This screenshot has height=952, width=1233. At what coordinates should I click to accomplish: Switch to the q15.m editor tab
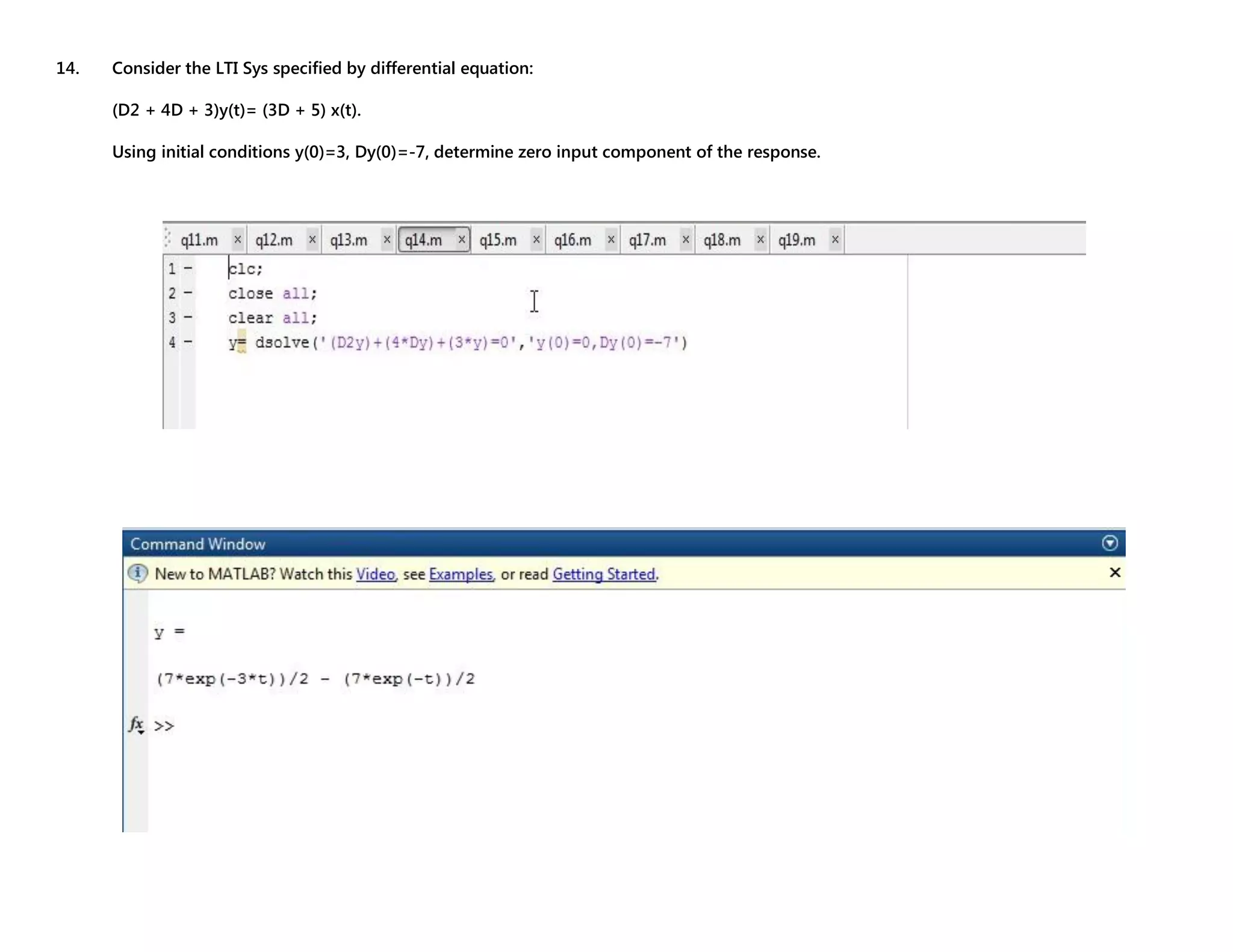(x=498, y=240)
